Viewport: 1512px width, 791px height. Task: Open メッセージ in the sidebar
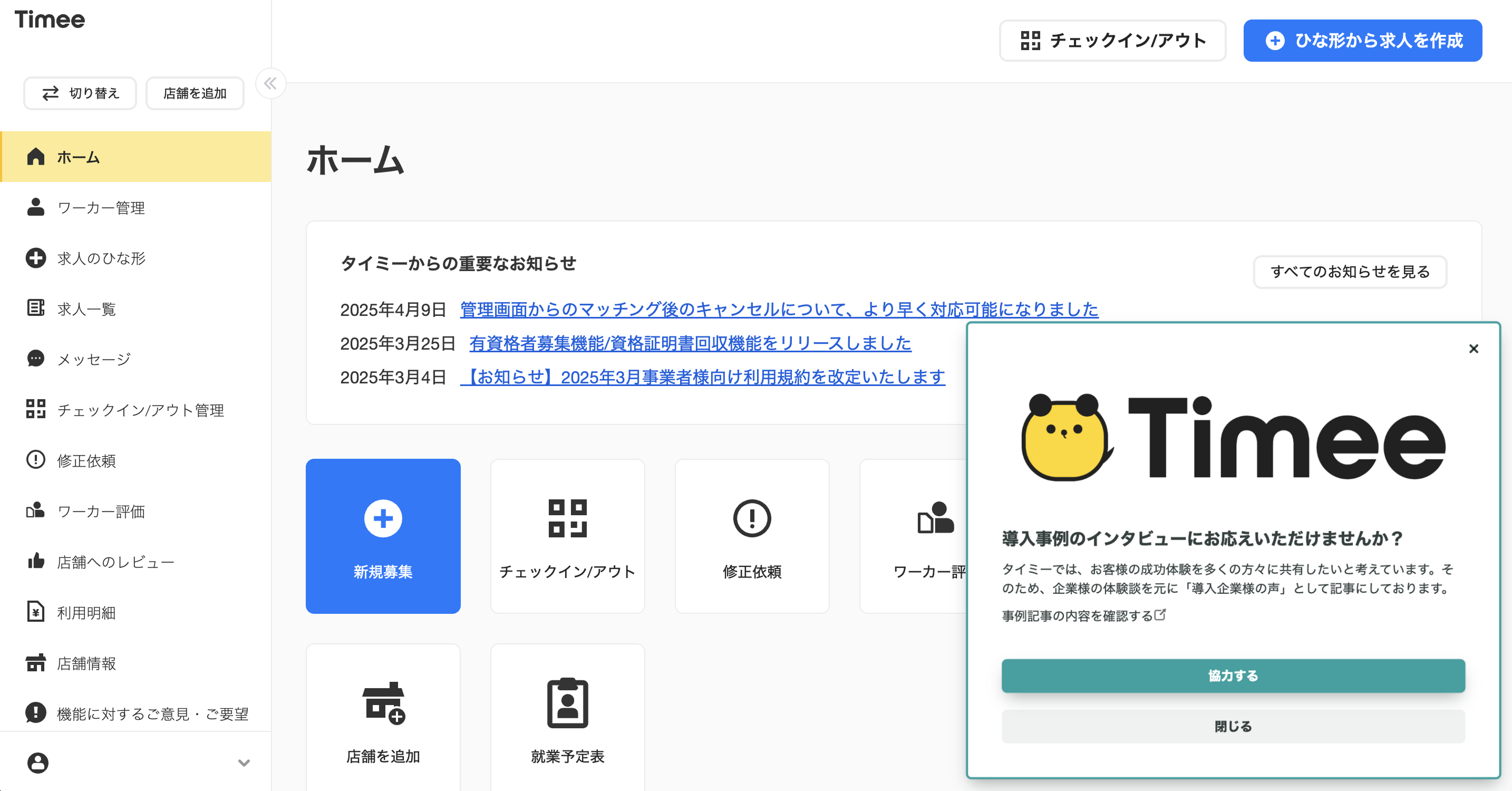tap(94, 360)
